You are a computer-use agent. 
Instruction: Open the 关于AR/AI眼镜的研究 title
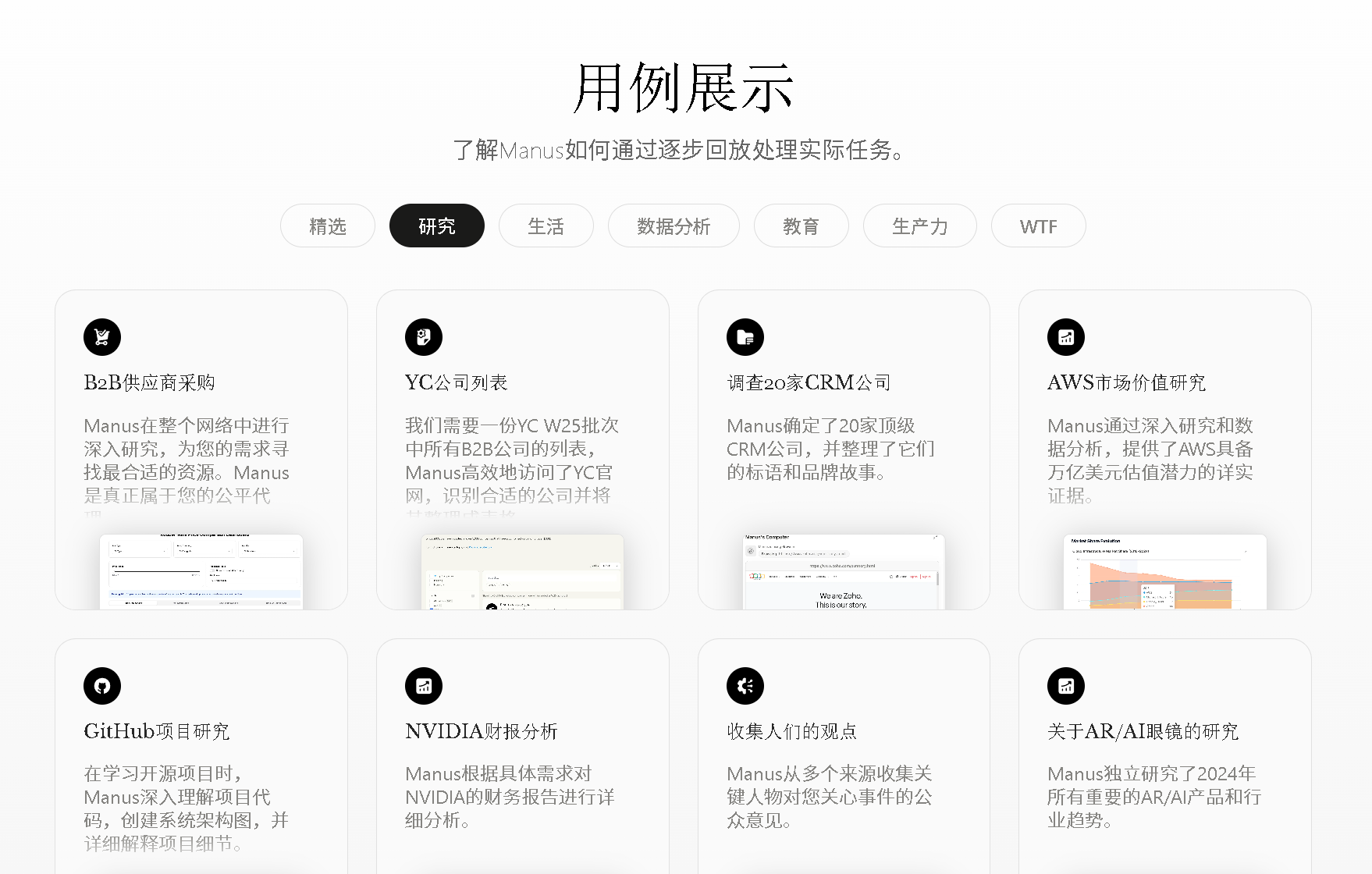click(x=1143, y=731)
